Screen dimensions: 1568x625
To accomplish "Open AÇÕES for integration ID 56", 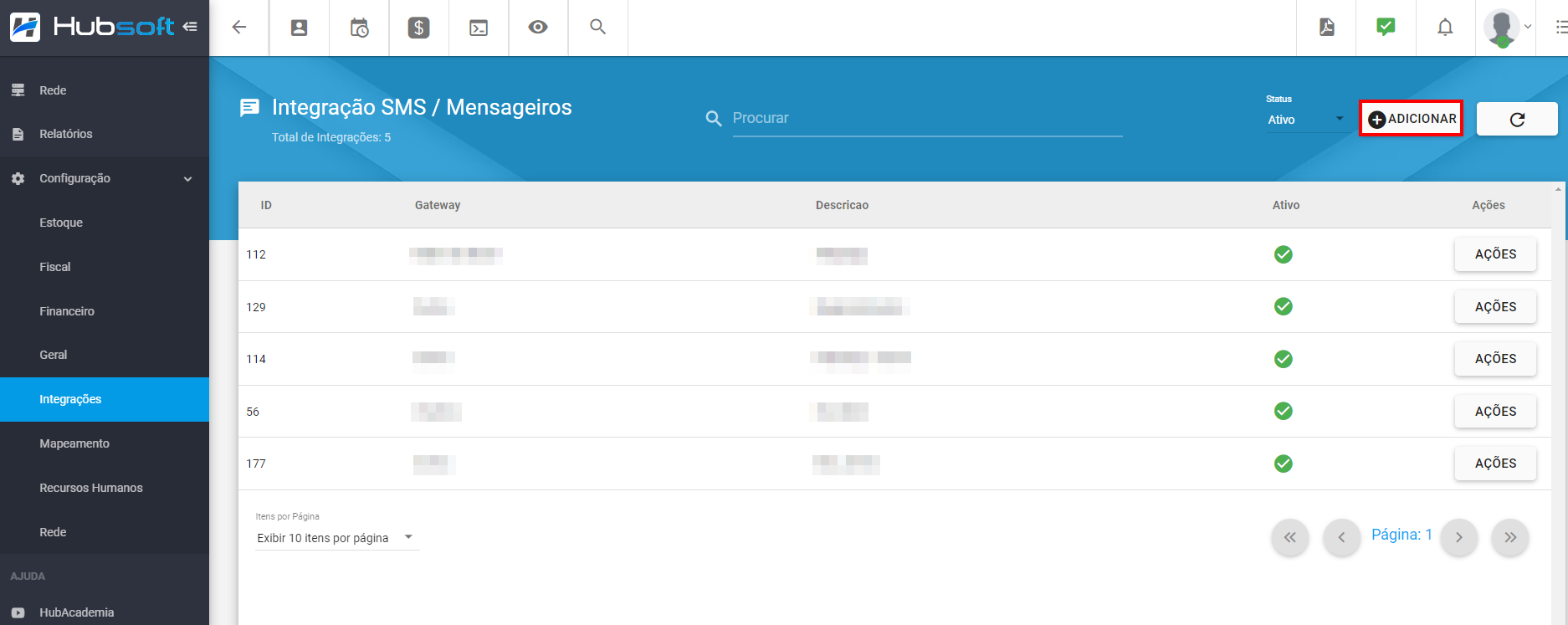I will click(x=1495, y=412).
